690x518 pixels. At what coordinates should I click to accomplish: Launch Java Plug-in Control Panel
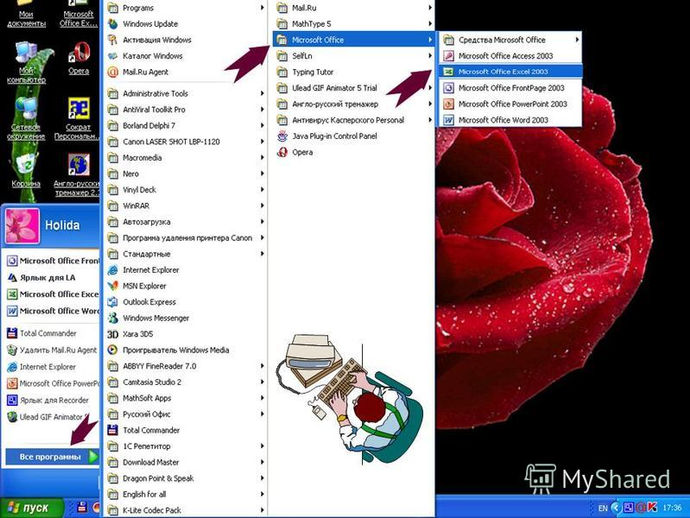pos(353,136)
